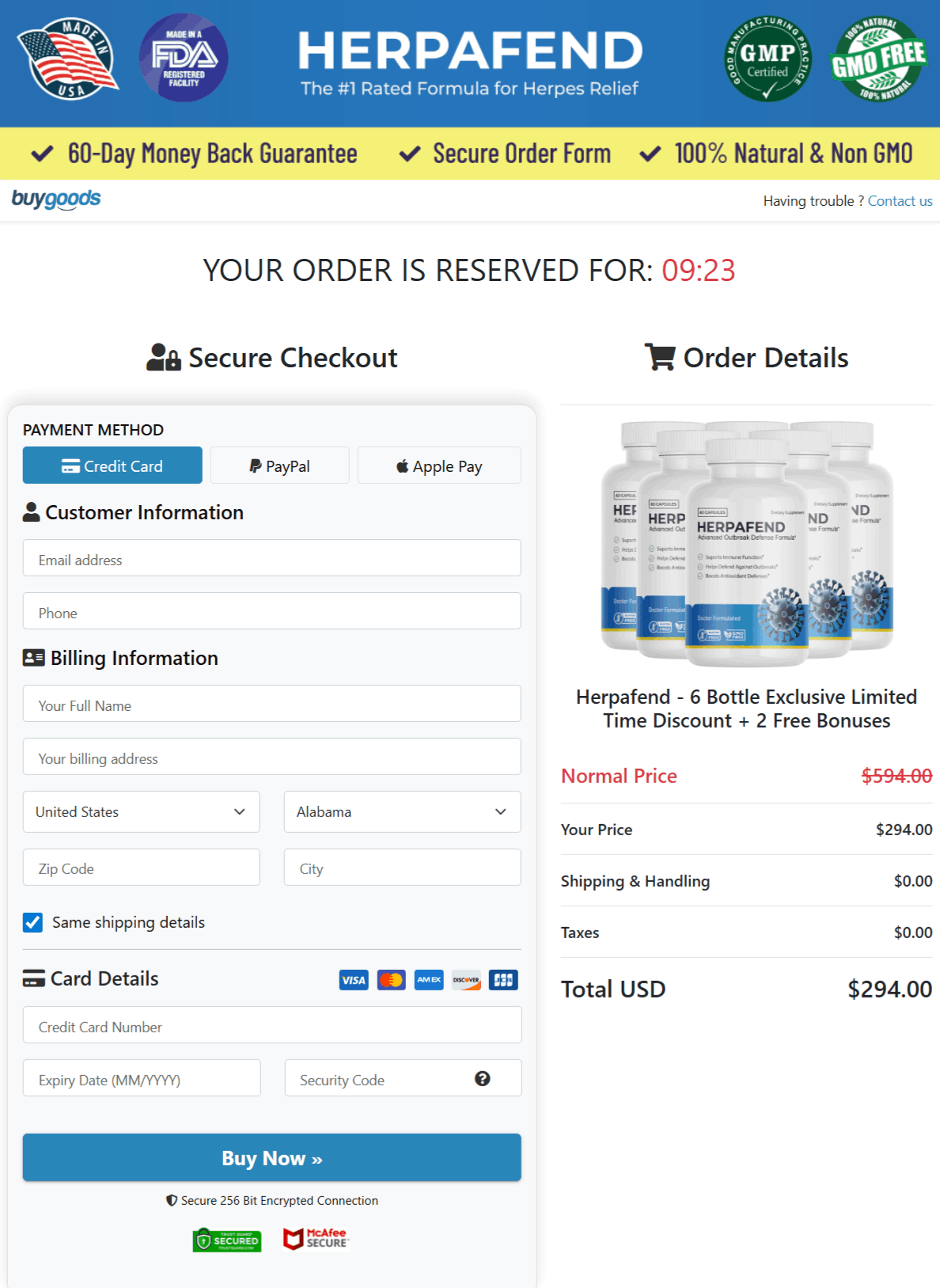Image resolution: width=940 pixels, height=1288 pixels.
Task: Click the Credit Card Number field
Action: (x=271, y=1026)
